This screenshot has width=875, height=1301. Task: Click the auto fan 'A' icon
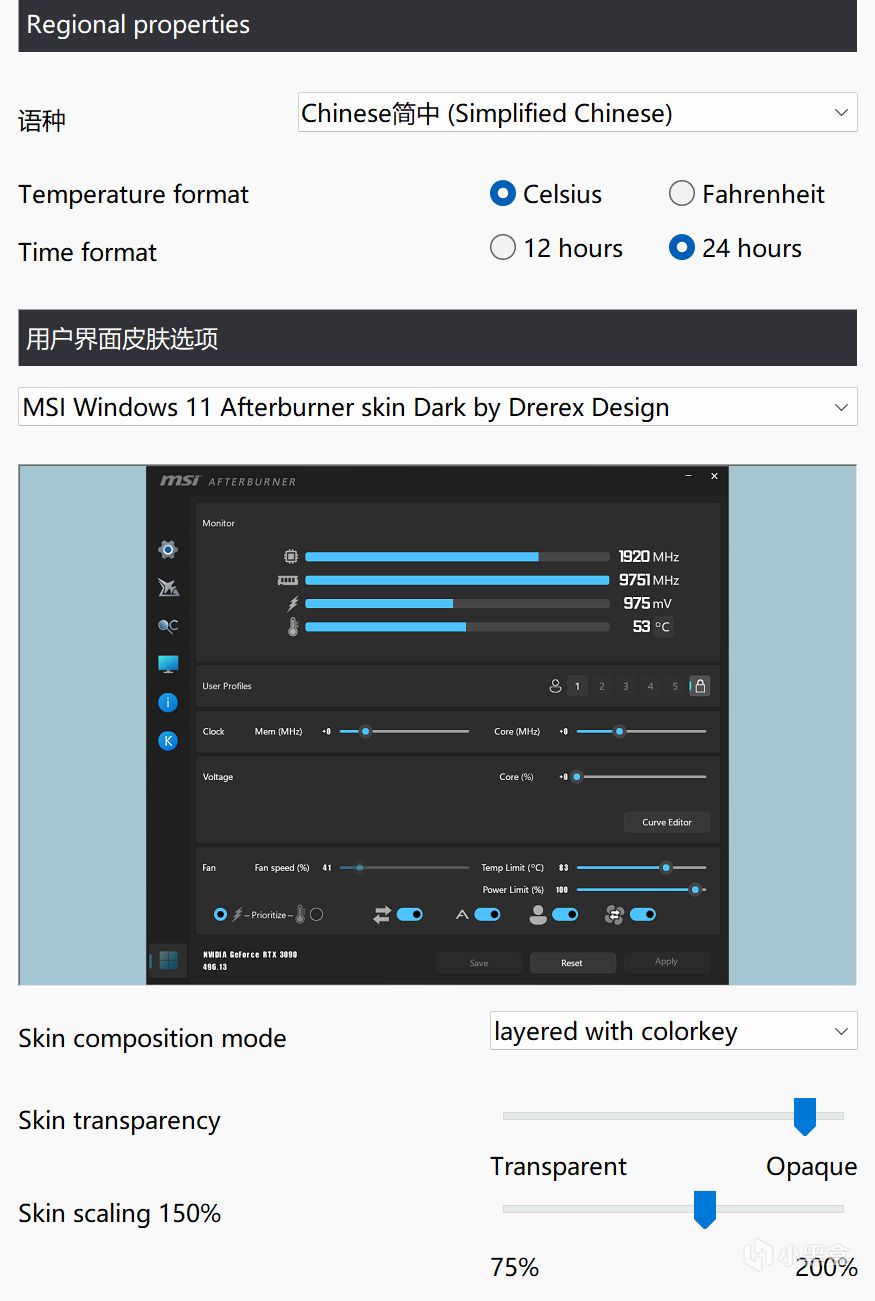coord(462,914)
